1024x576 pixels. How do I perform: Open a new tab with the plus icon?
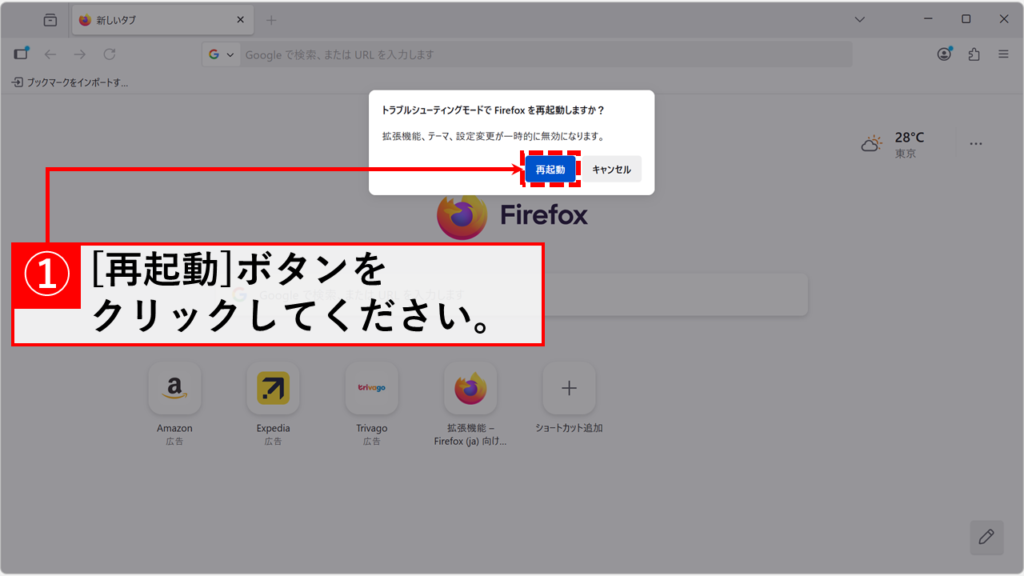click(x=271, y=20)
